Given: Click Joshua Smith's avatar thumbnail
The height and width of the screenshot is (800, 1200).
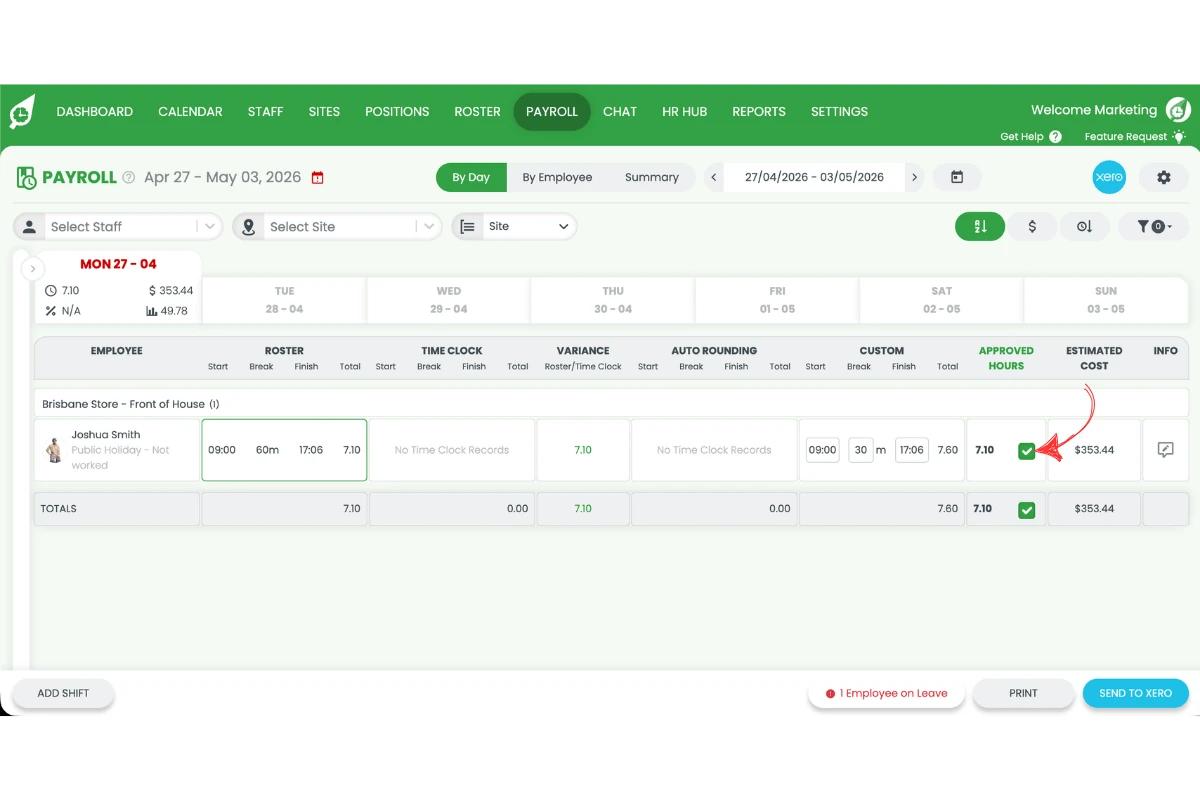Looking at the screenshot, I should (54, 450).
